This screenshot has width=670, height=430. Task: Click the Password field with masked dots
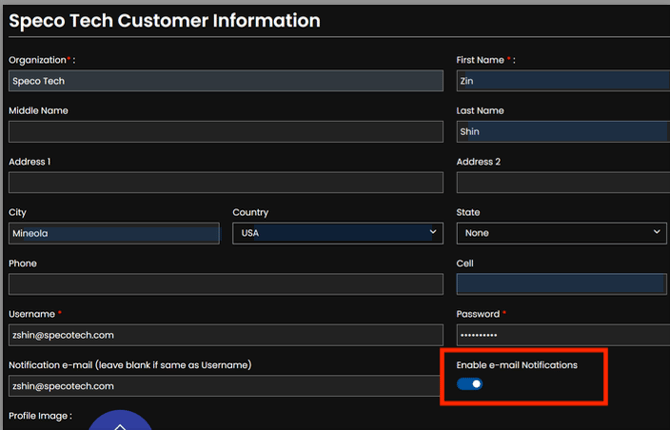[x=563, y=335]
